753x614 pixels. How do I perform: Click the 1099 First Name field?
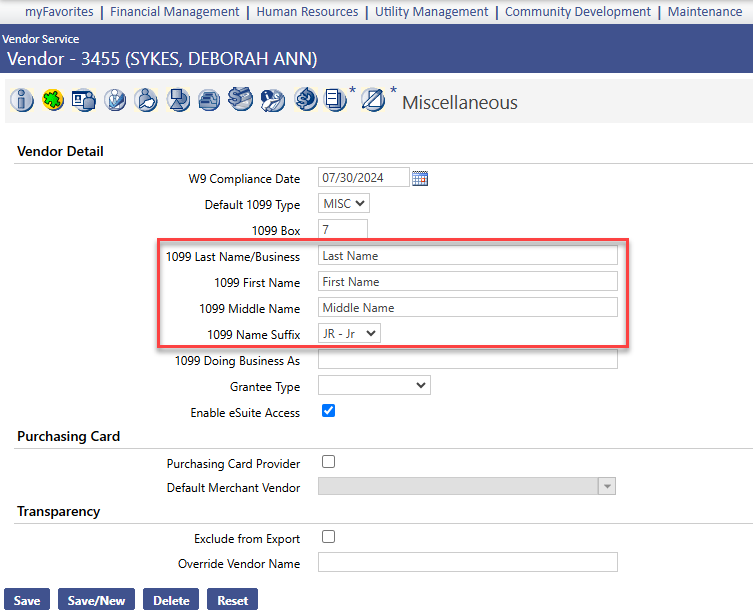(468, 281)
